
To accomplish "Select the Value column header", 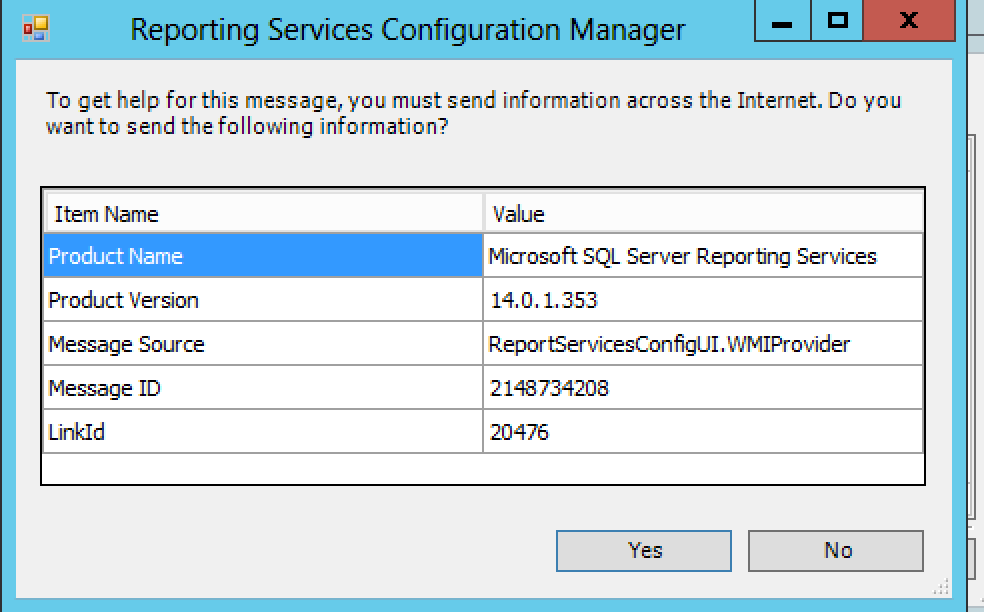I will pyautogui.click(x=703, y=213).
